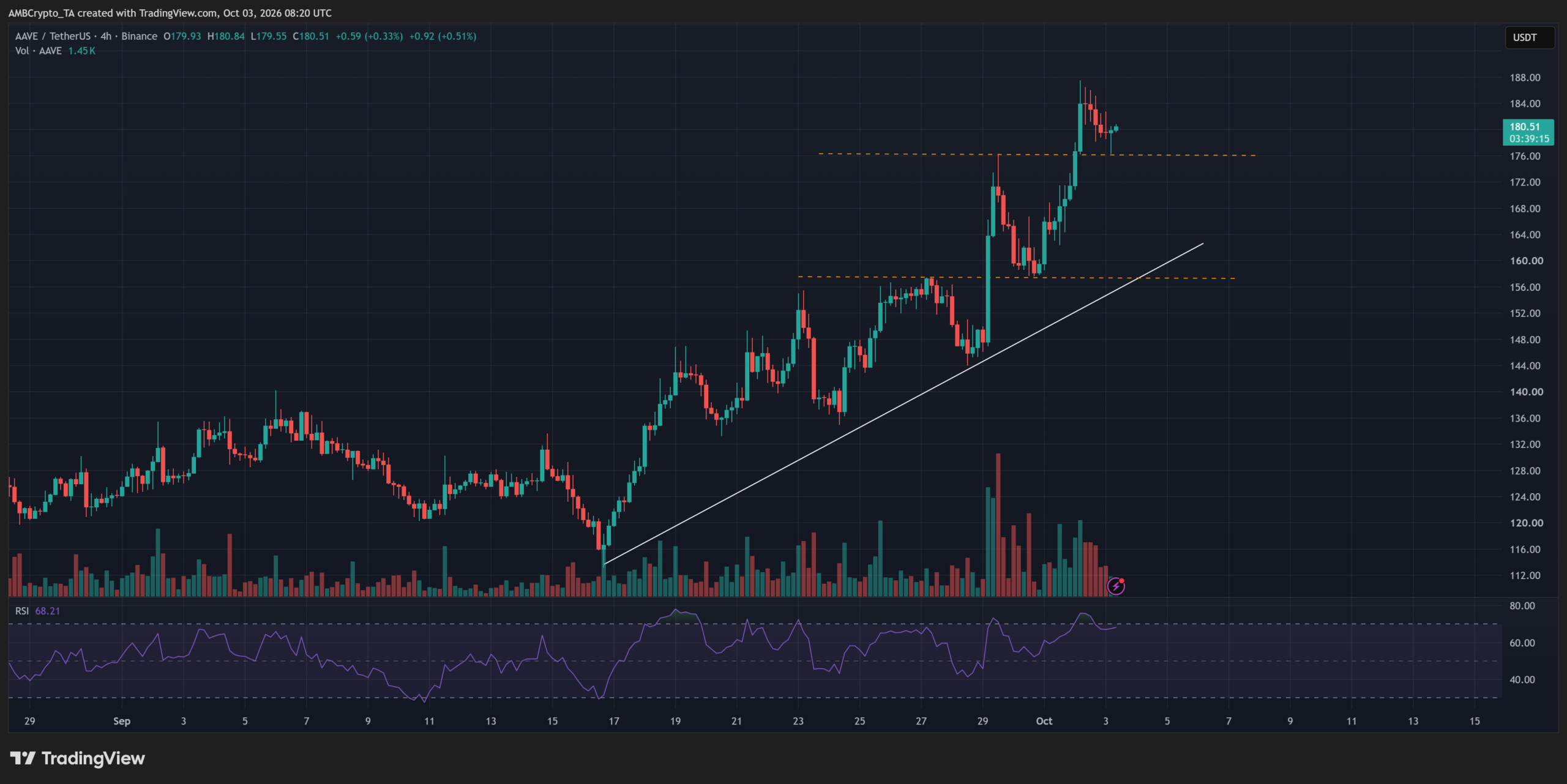Open the USDT currency selector
1567x784 pixels.
1529,37
